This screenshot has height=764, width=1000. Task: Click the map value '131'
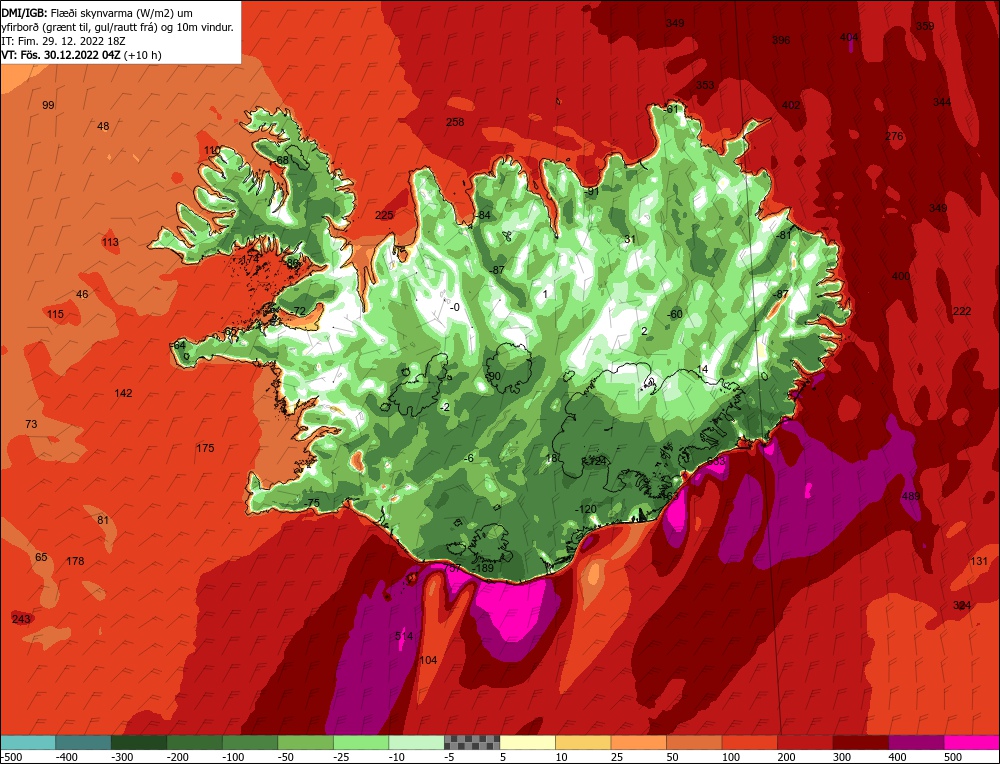pyautogui.click(x=979, y=561)
